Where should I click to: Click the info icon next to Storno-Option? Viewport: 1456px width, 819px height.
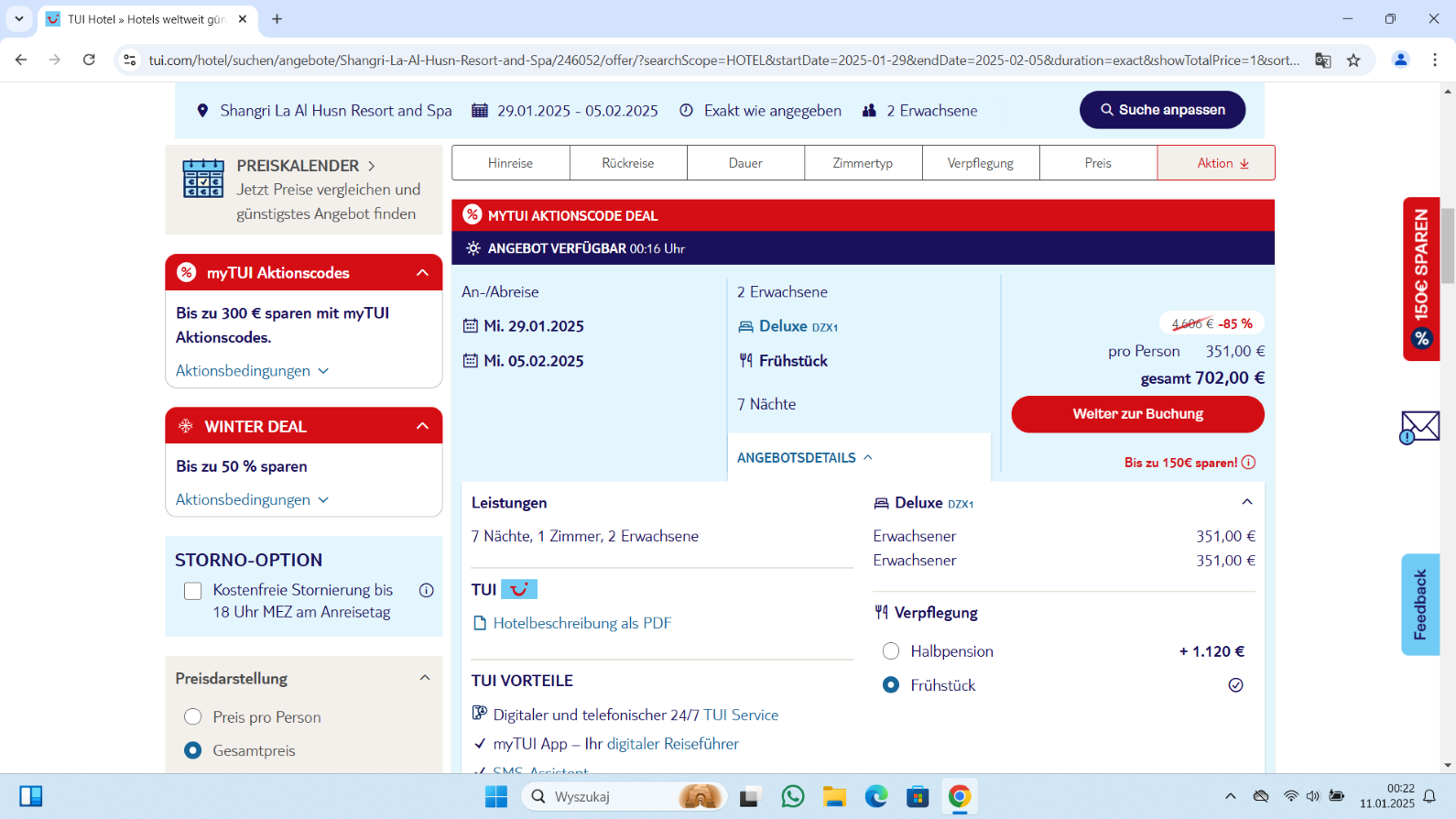(426, 591)
